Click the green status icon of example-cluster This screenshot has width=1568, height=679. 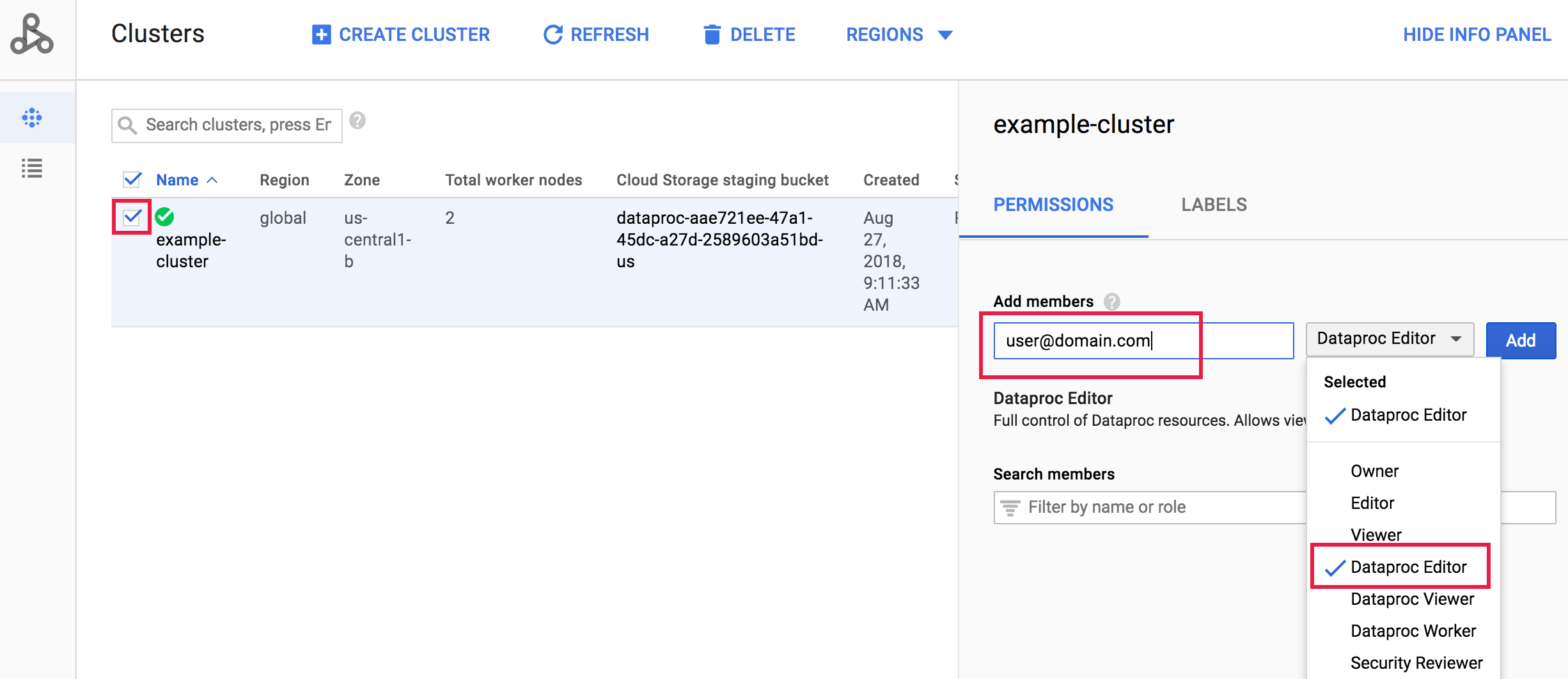click(x=165, y=217)
